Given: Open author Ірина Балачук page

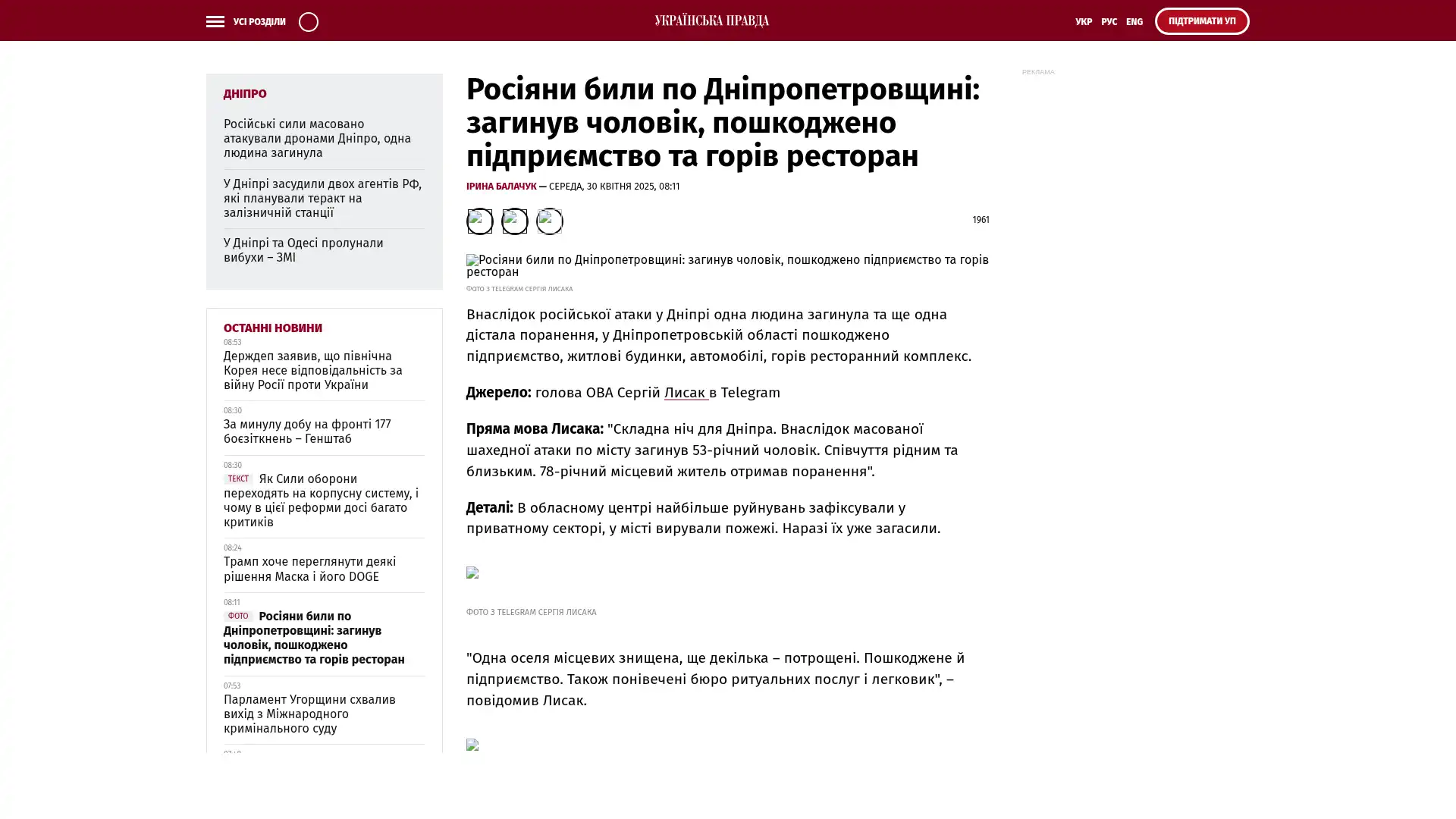Looking at the screenshot, I should pyautogui.click(x=500, y=187).
